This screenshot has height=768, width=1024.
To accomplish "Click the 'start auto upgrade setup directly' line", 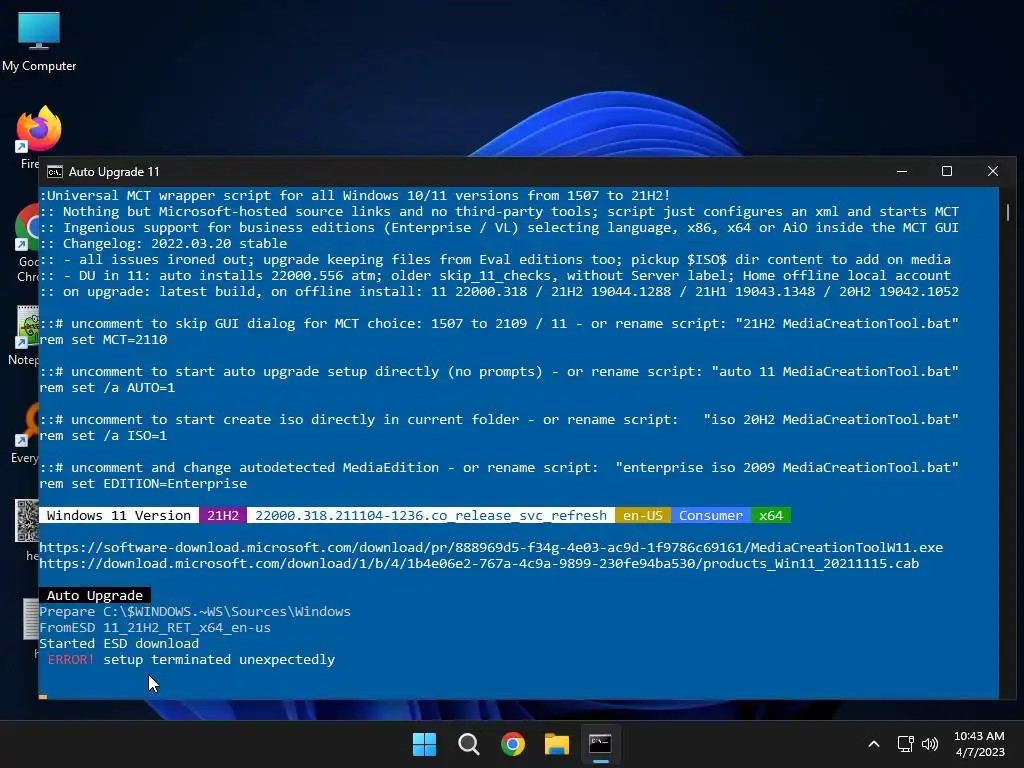I will 499,372.
